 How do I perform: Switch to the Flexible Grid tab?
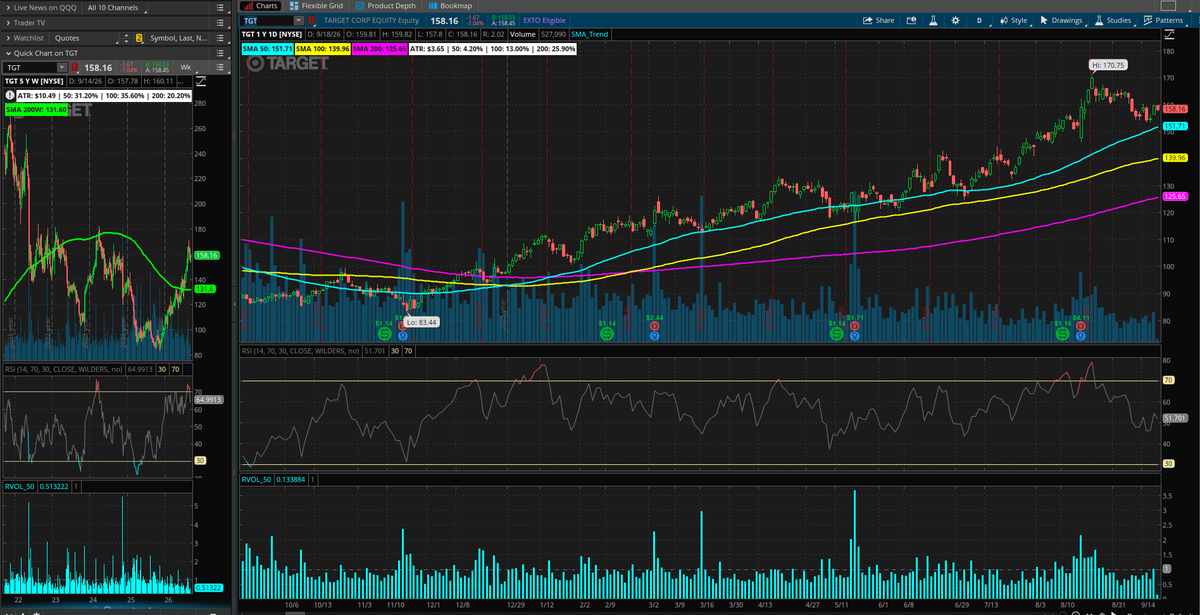[316, 6]
